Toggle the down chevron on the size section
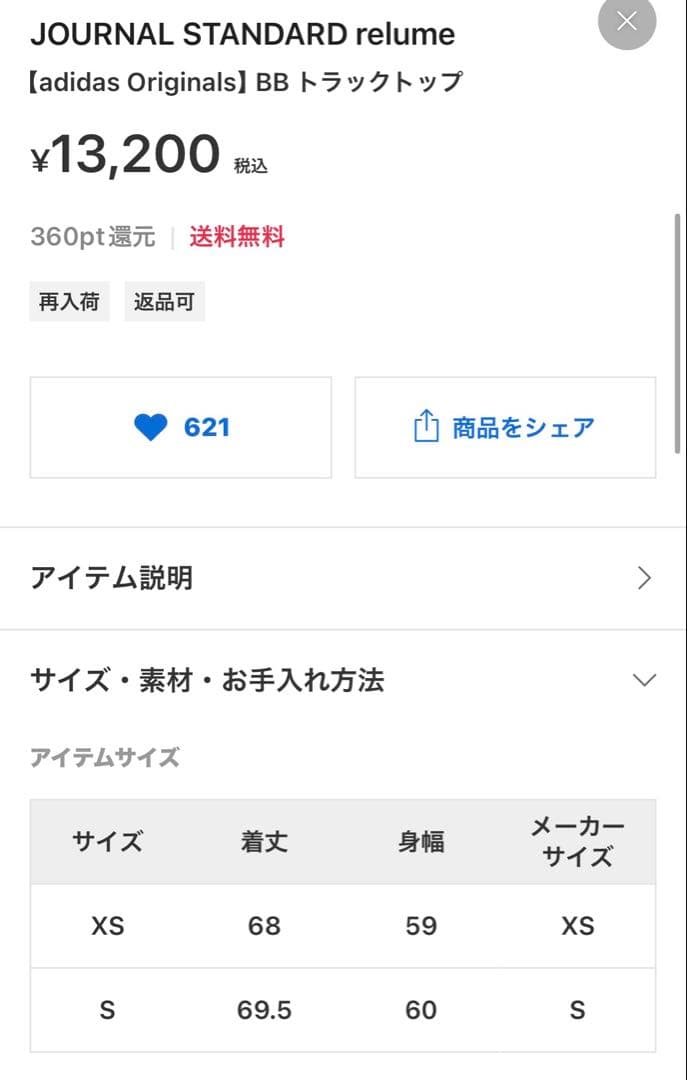Screen dimensions: 687x1080 point(644,679)
